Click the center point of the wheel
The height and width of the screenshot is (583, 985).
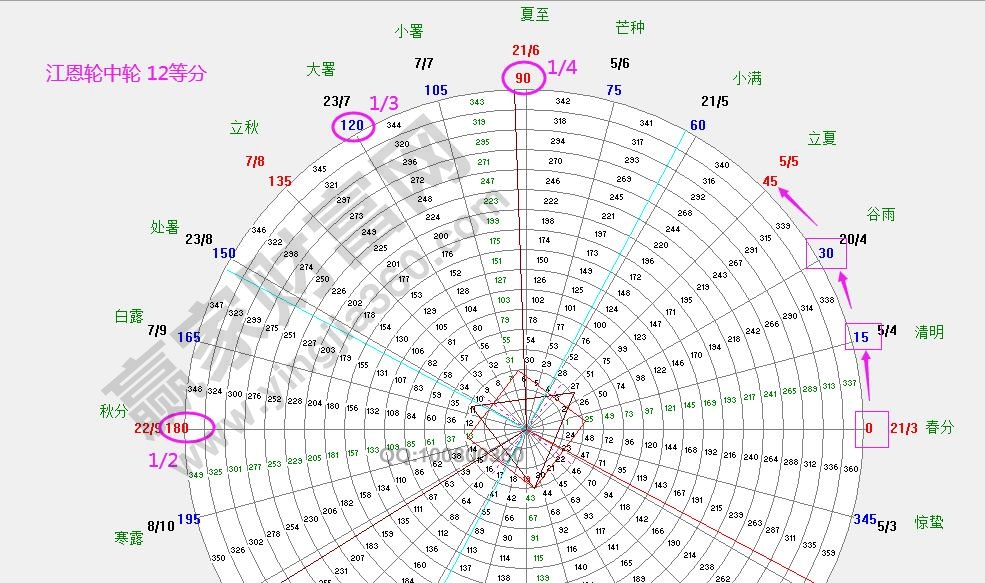coord(524,428)
